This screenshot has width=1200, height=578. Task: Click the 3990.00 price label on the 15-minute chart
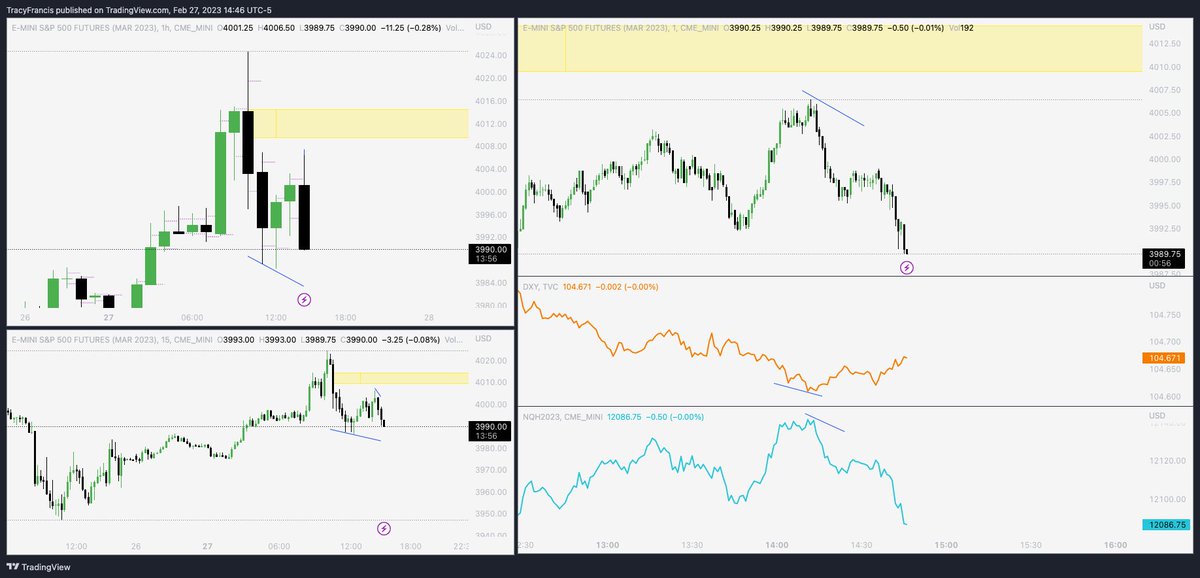click(x=491, y=431)
